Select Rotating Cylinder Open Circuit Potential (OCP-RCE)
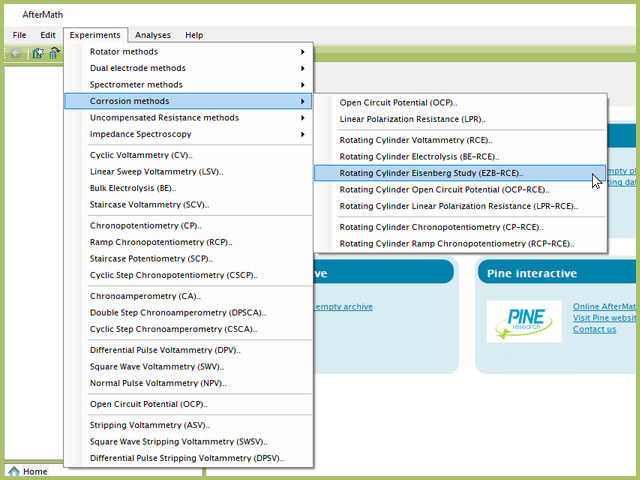This screenshot has width=640, height=480. [x=460, y=190]
